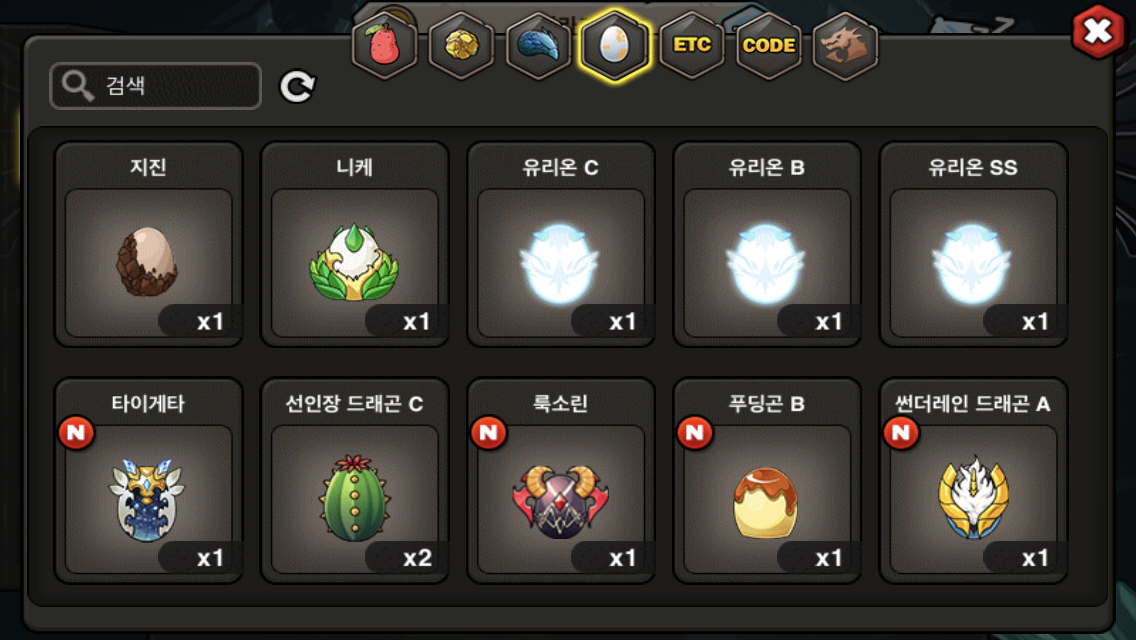Select the 지진 cracked rock egg

(x=149, y=244)
